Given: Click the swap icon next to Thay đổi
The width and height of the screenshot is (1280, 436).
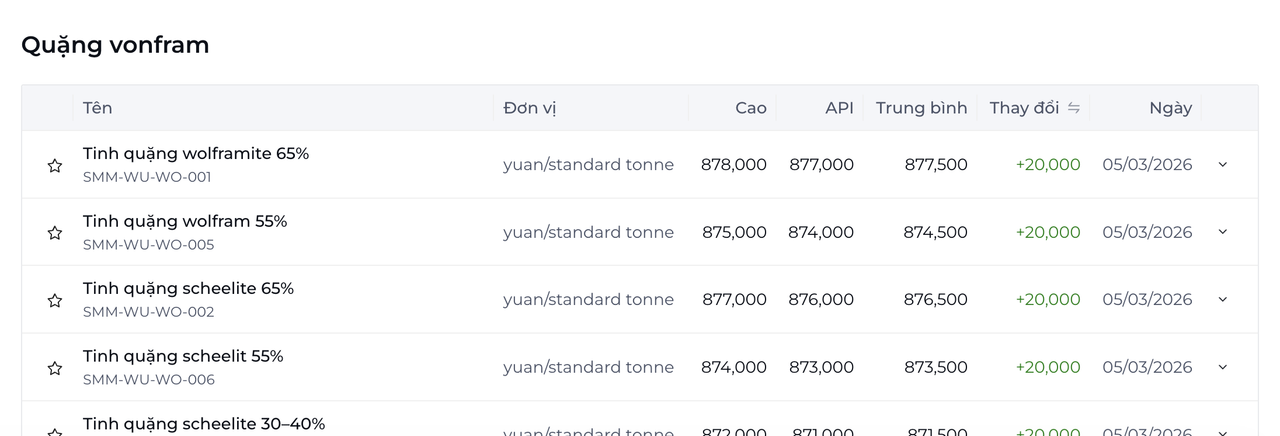Looking at the screenshot, I should [1074, 108].
